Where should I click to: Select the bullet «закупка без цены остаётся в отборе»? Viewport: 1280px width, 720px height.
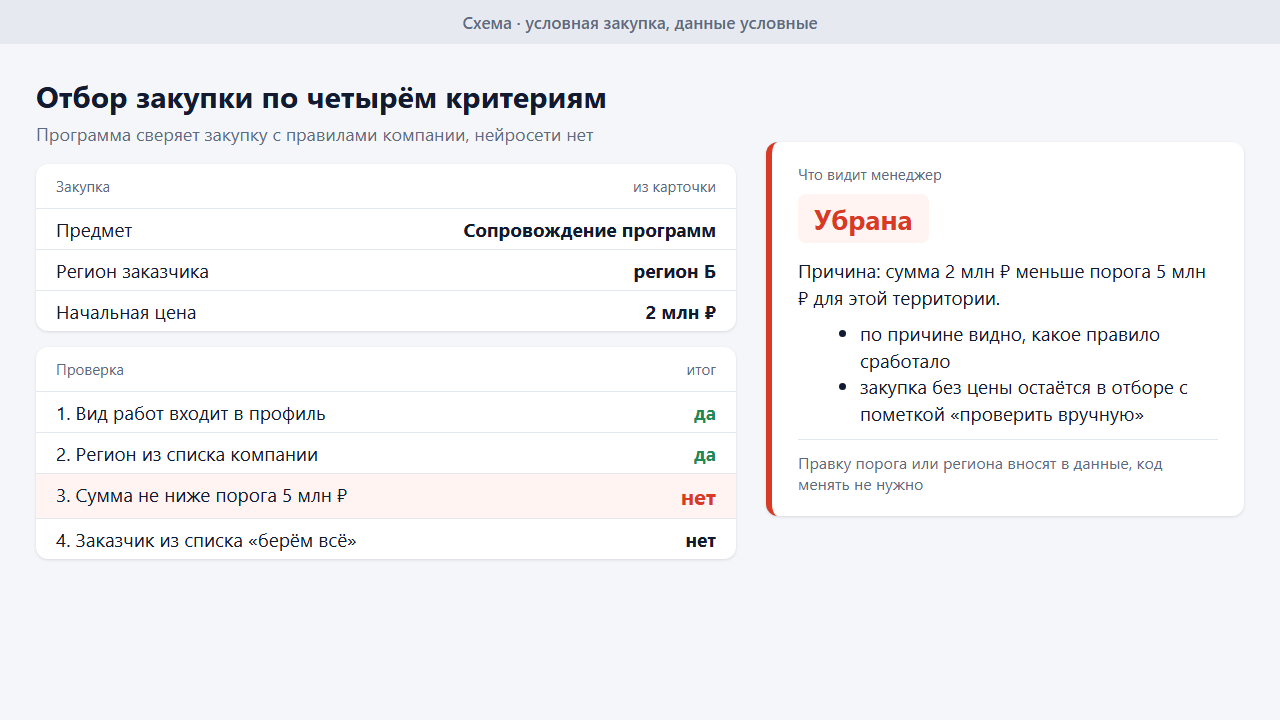click(x=1024, y=401)
